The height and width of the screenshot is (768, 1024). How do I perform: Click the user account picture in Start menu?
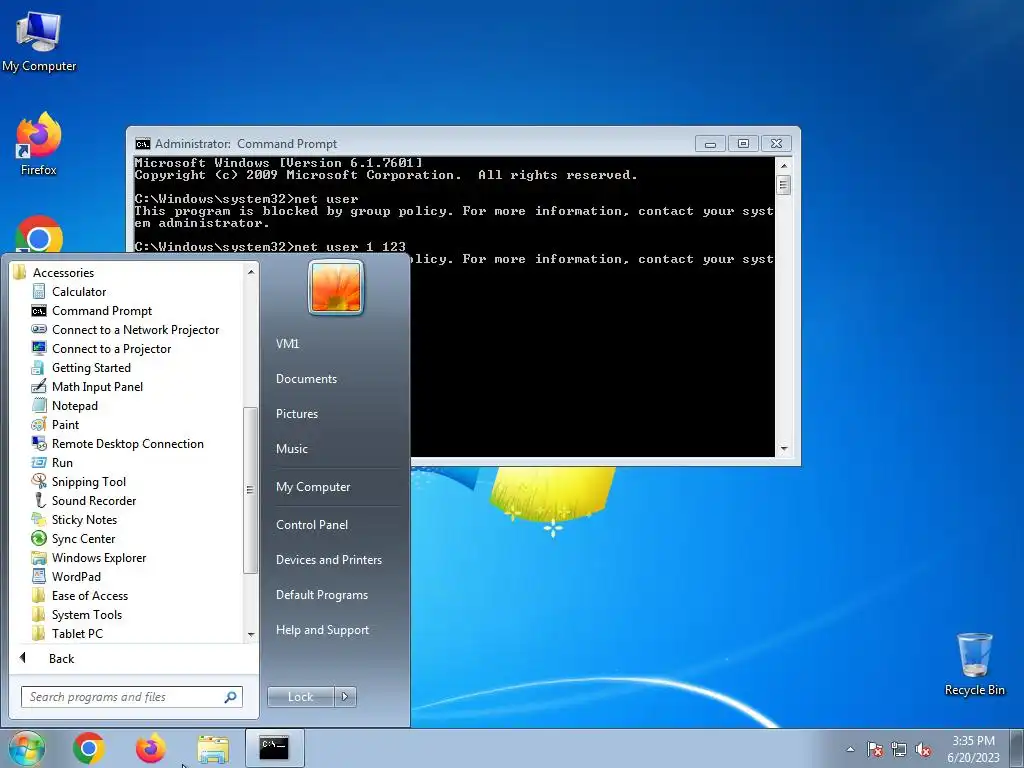[336, 287]
